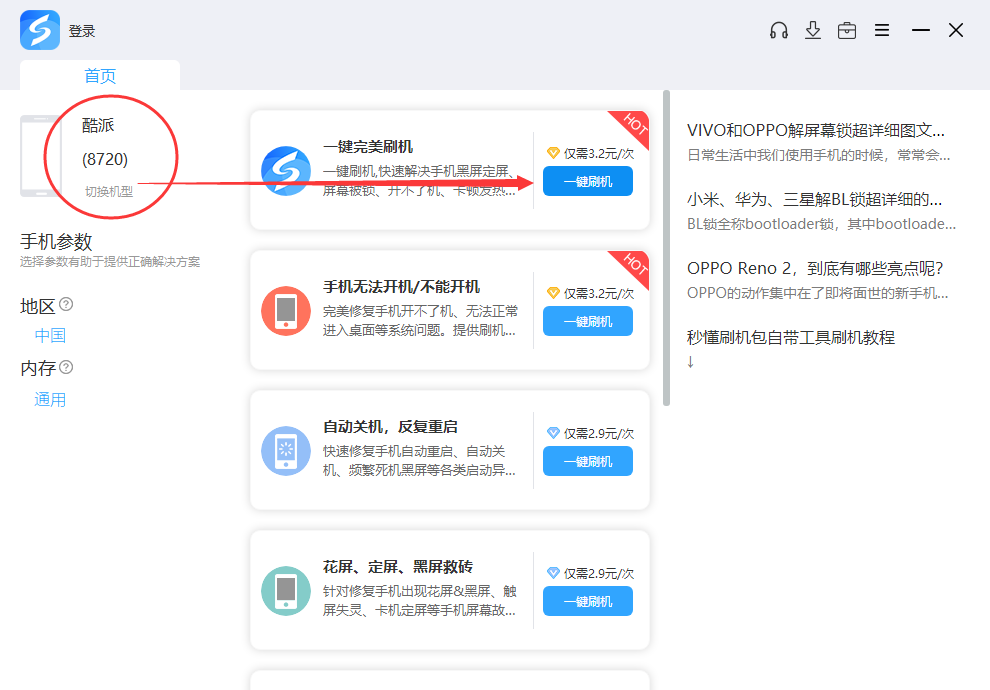990x690 pixels.
Task: Click the 手机参数 heading
Action: (x=56, y=241)
